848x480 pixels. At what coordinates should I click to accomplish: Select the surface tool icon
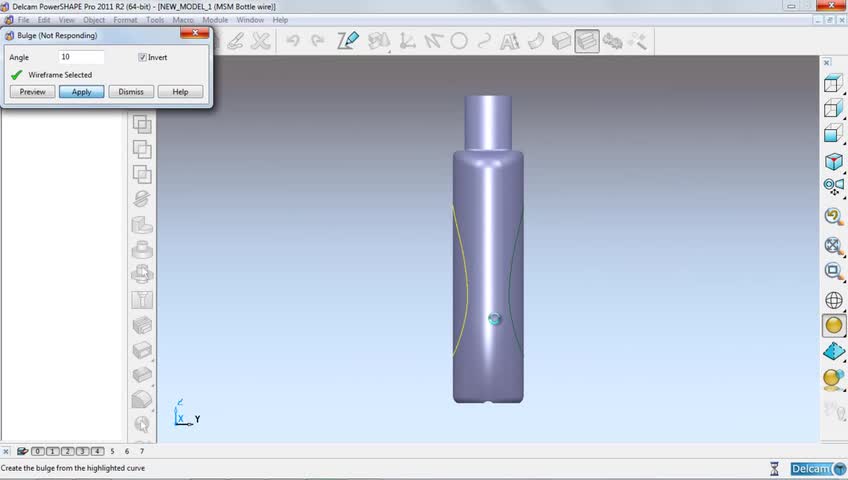[x=535, y=41]
